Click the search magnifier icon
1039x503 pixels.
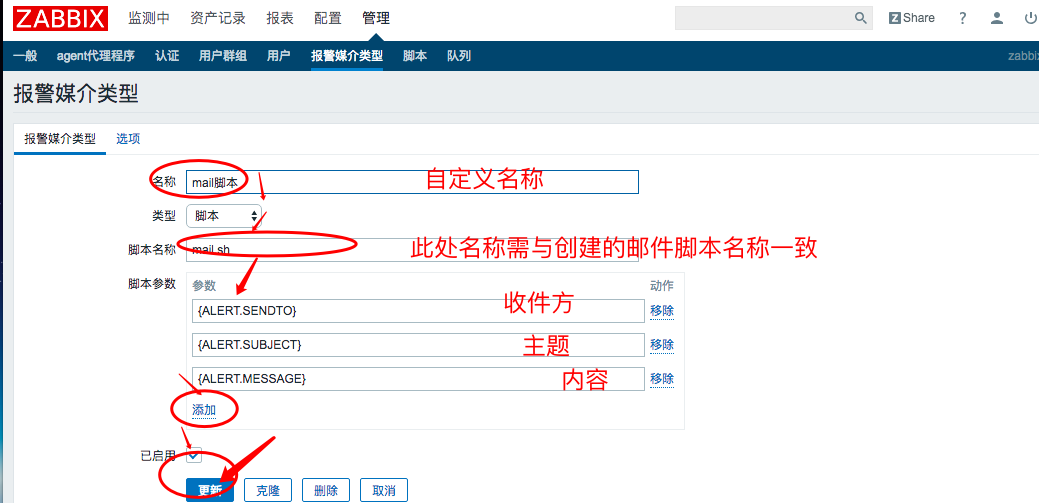[x=861, y=19]
